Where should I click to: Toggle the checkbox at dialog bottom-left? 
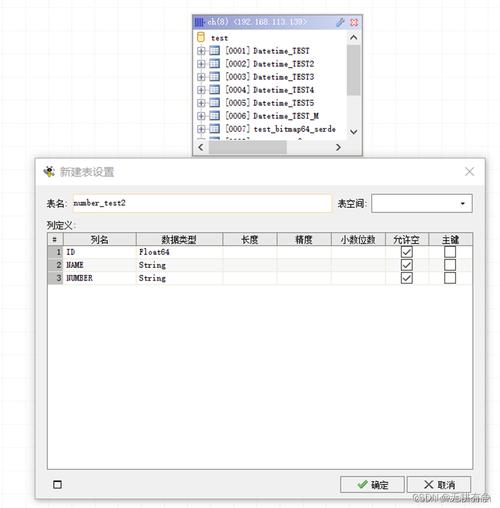click(57, 484)
